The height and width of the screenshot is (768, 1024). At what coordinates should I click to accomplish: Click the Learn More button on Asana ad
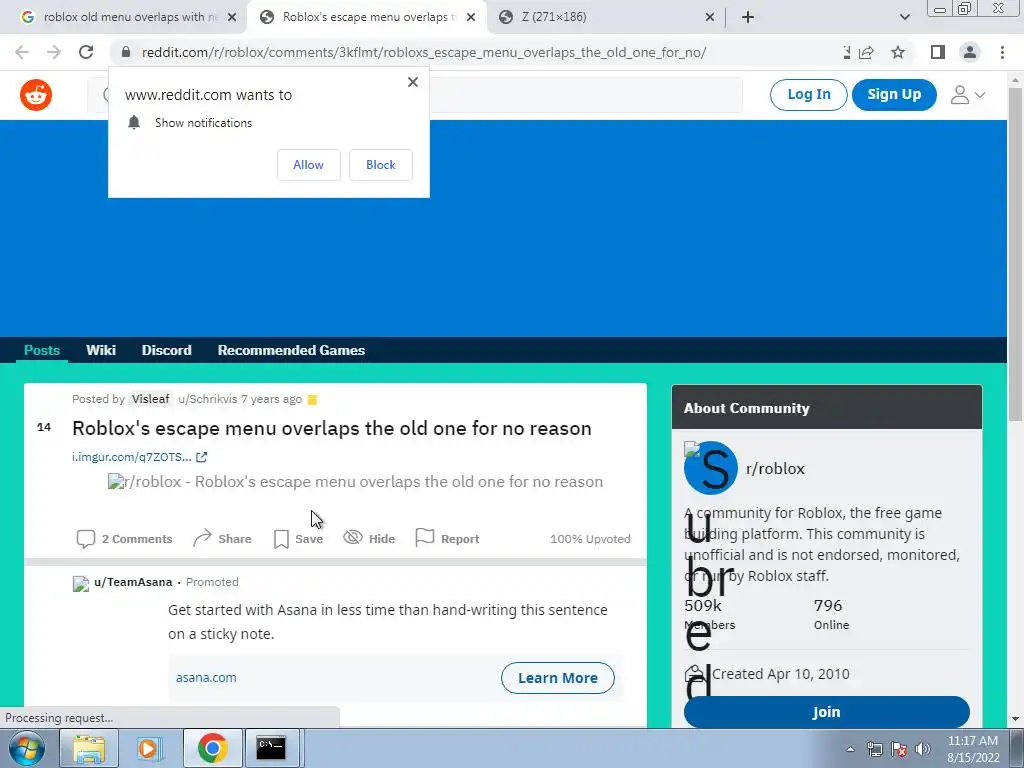[x=558, y=678]
